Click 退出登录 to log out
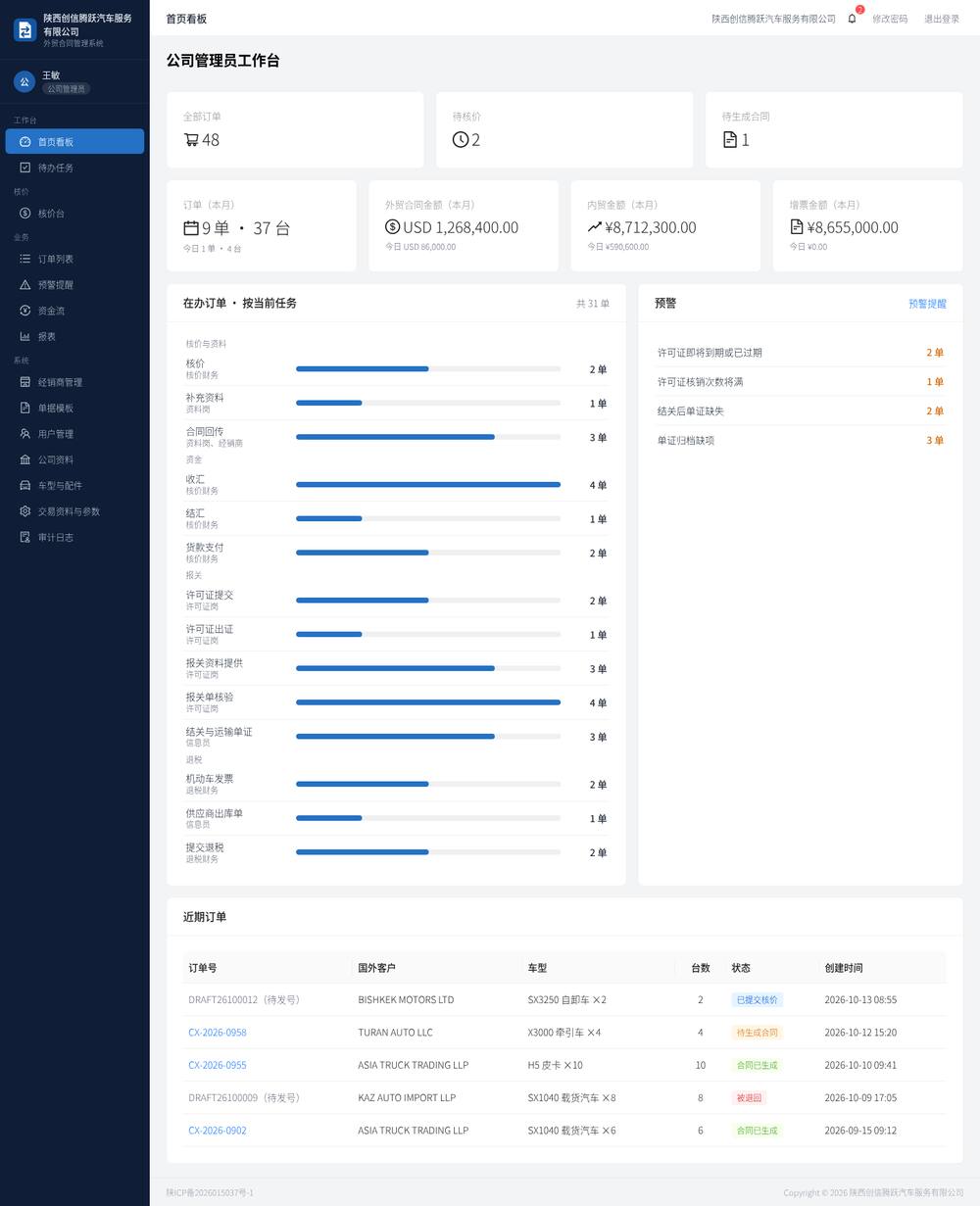 coord(942,19)
